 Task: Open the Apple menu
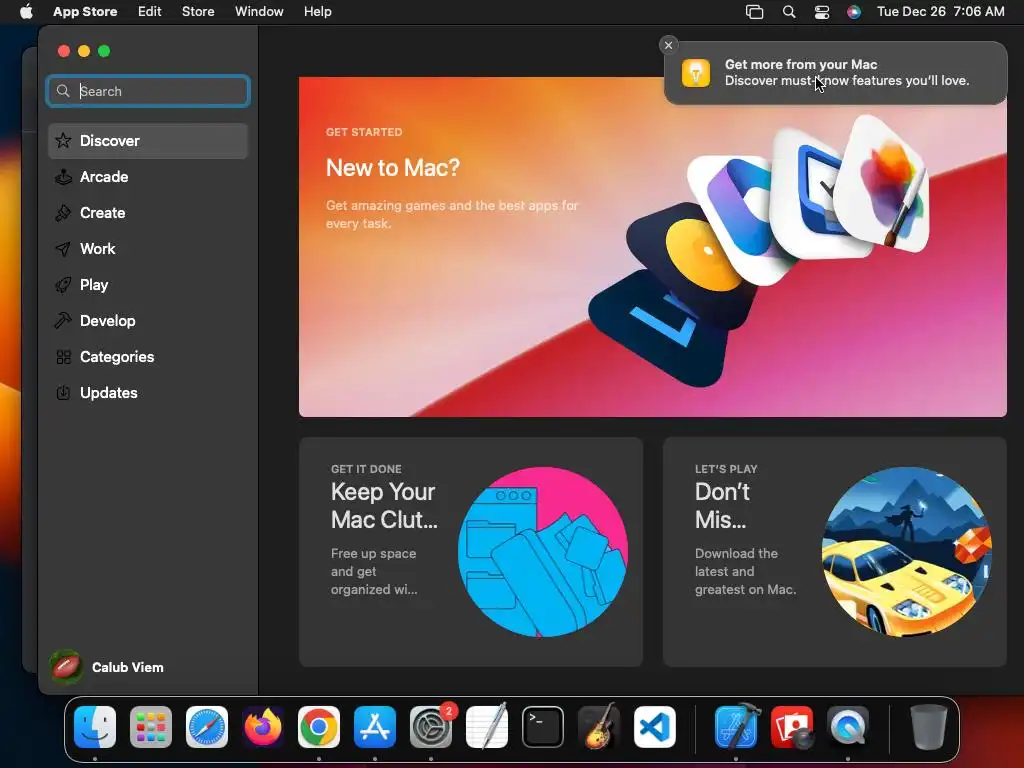(x=26, y=12)
